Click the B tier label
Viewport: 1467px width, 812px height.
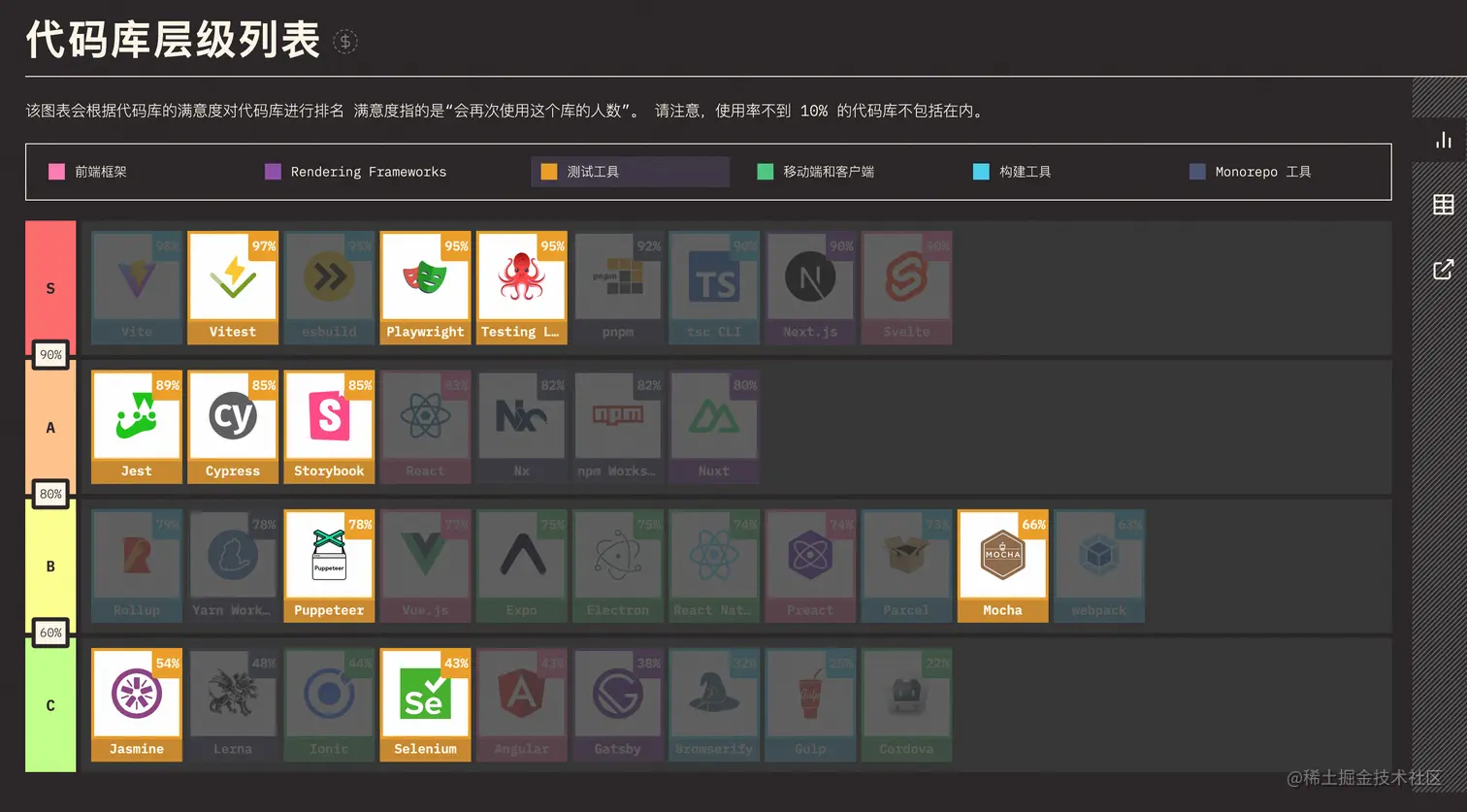50,566
